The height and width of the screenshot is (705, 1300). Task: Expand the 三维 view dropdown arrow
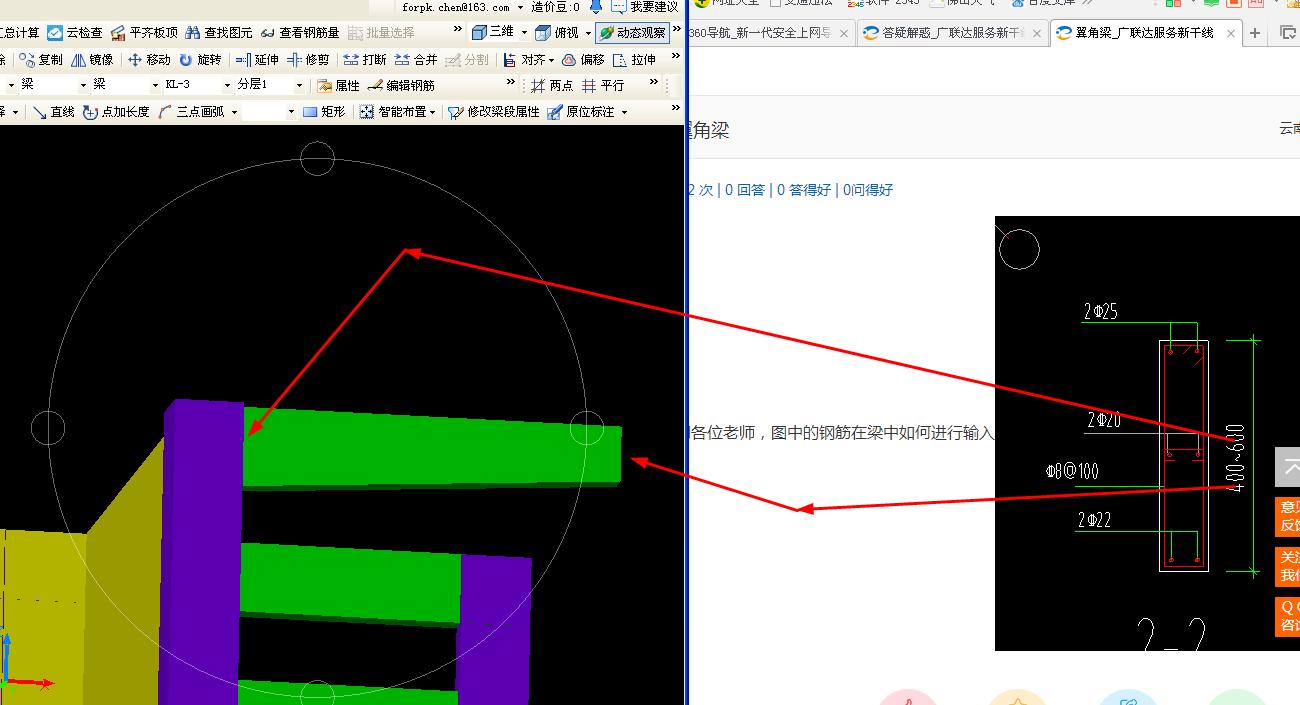tap(523, 33)
